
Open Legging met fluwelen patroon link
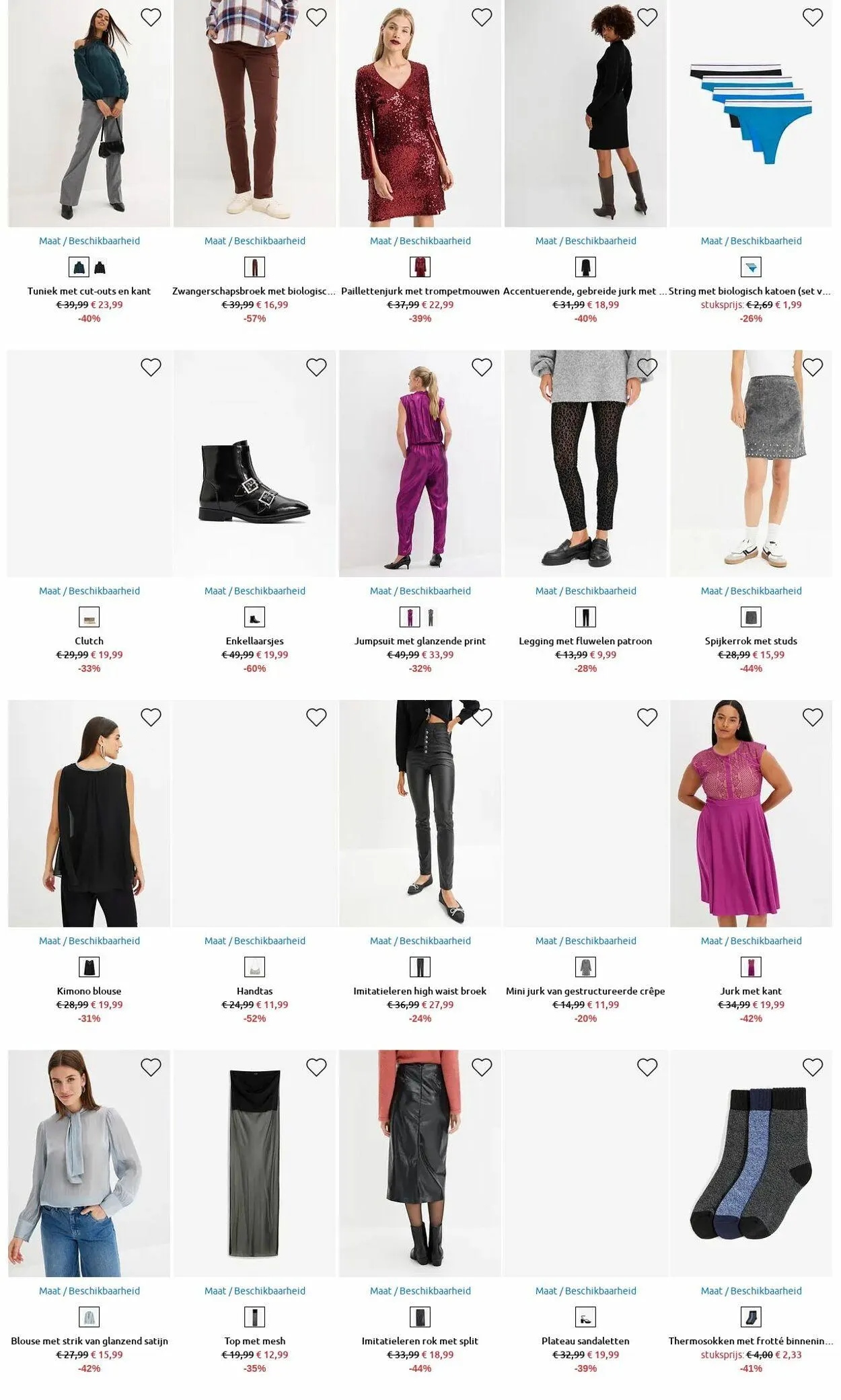[x=585, y=641]
